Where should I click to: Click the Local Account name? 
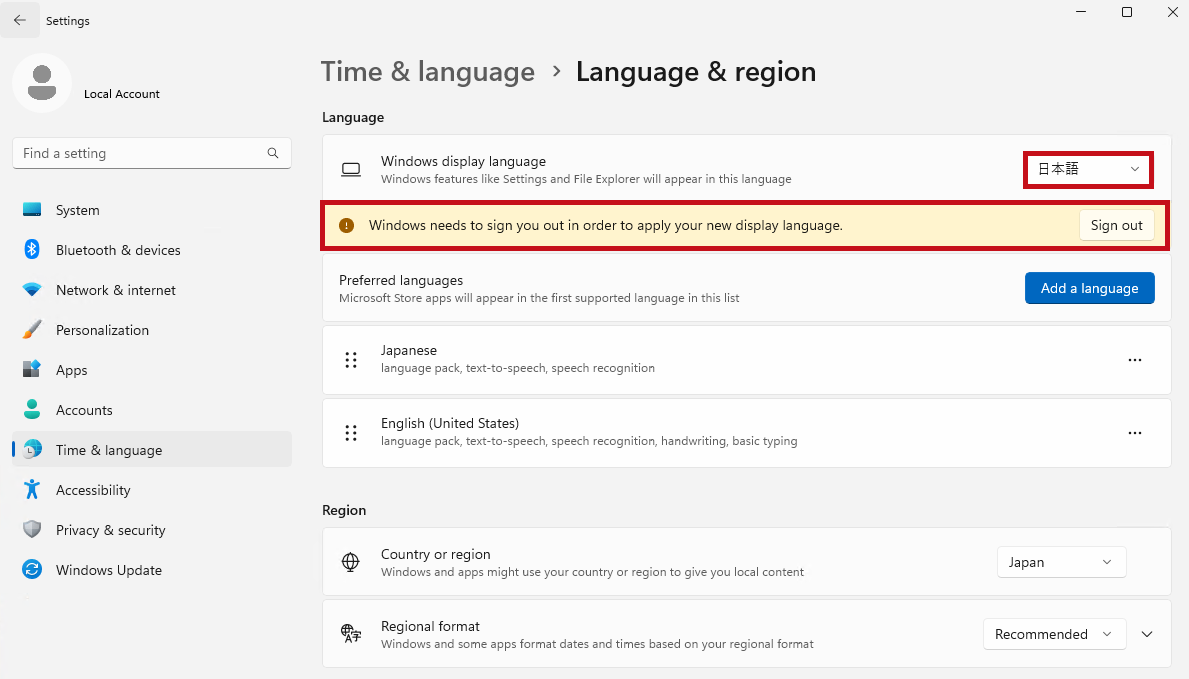[x=121, y=94]
